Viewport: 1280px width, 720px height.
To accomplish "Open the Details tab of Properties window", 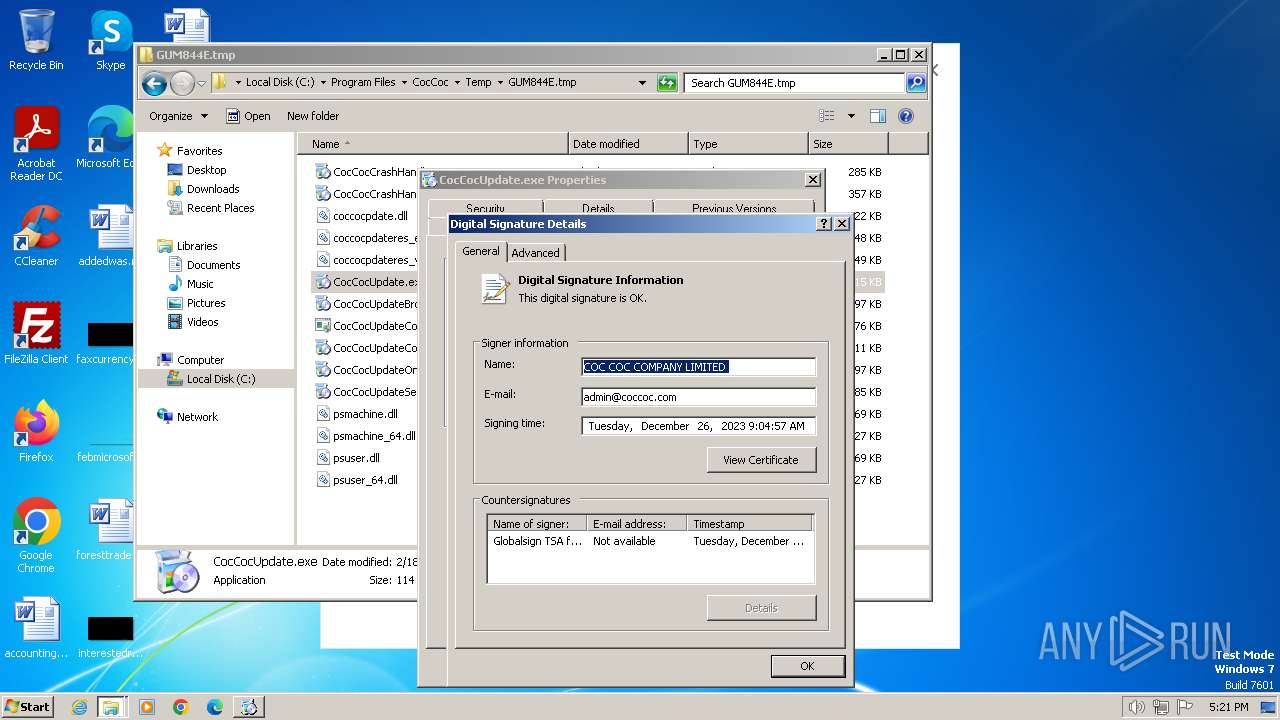I will coord(598,209).
